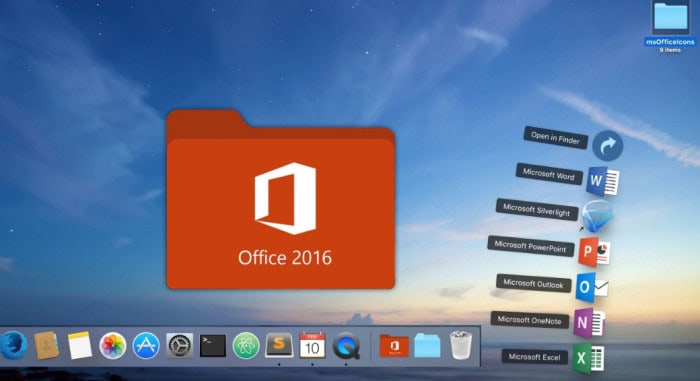Launch Photos app in the Dock

click(x=112, y=345)
